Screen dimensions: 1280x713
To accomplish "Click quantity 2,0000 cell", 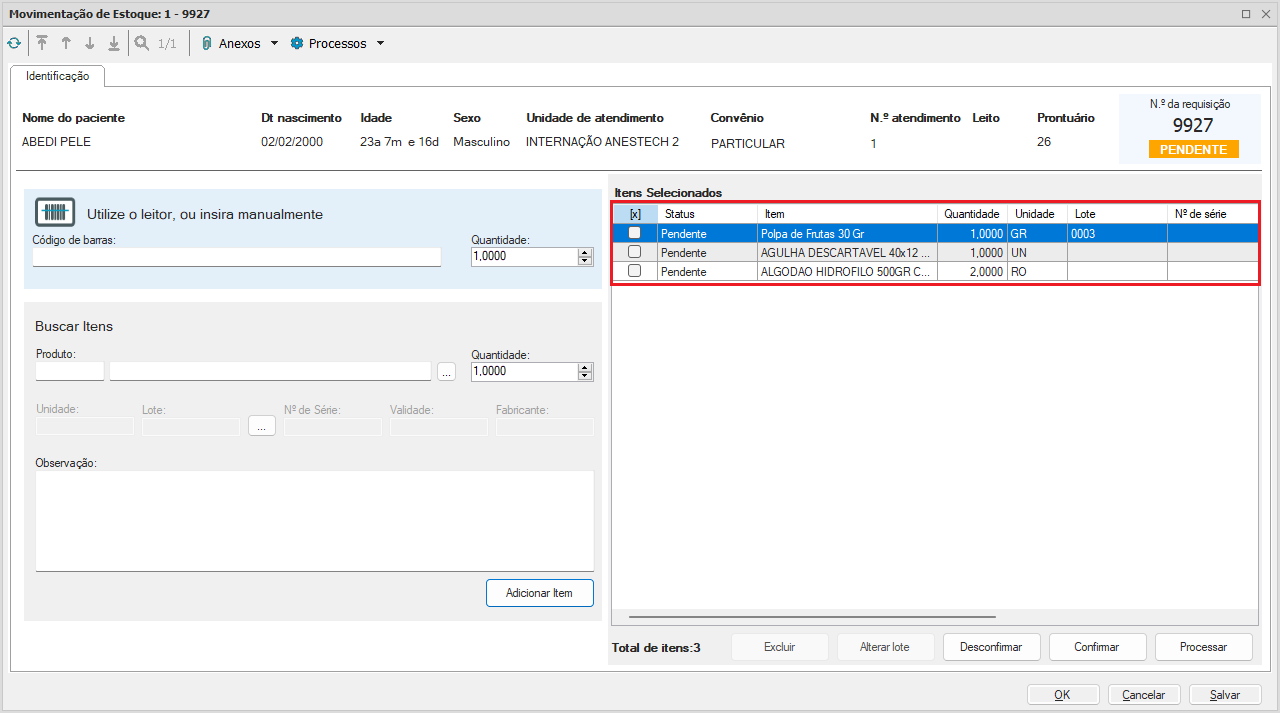I will click(x=972, y=272).
